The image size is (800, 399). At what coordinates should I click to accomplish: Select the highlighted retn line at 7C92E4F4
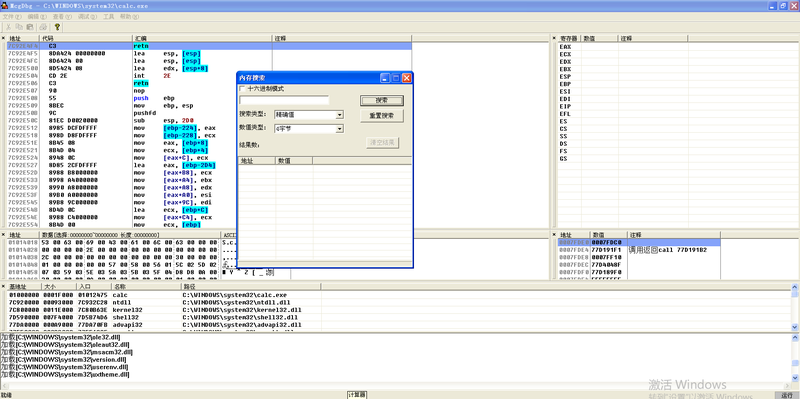tap(209, 46)
